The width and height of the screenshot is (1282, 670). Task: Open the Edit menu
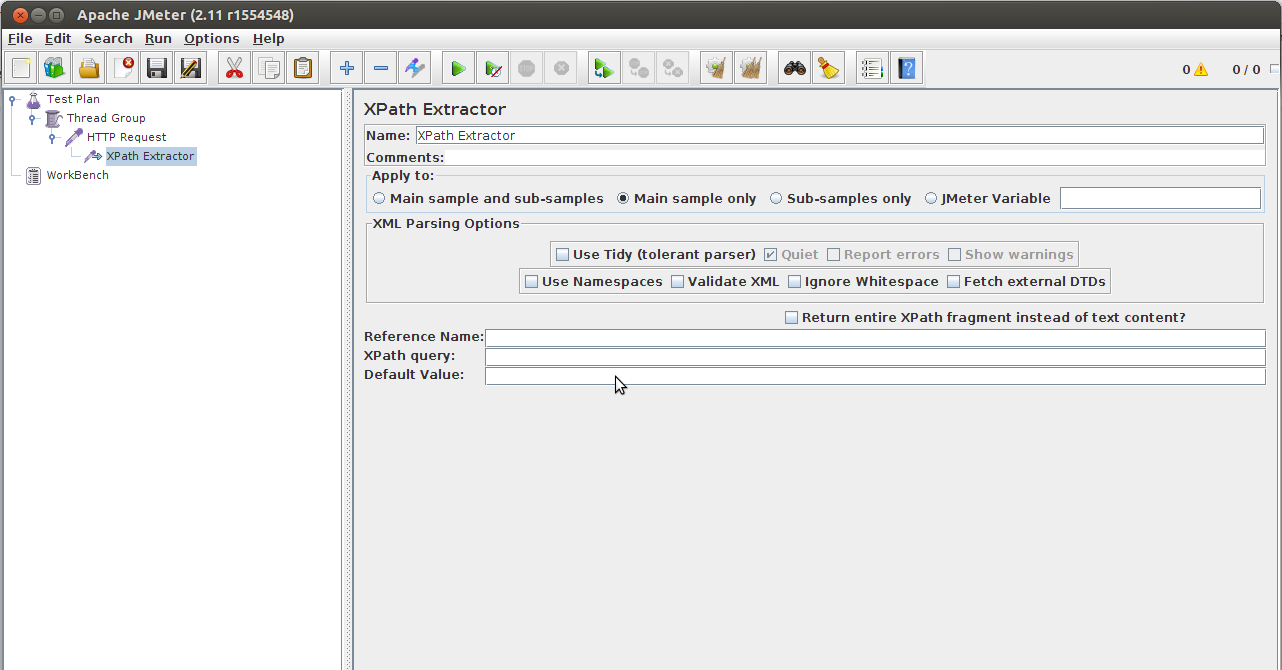(58, 38)
